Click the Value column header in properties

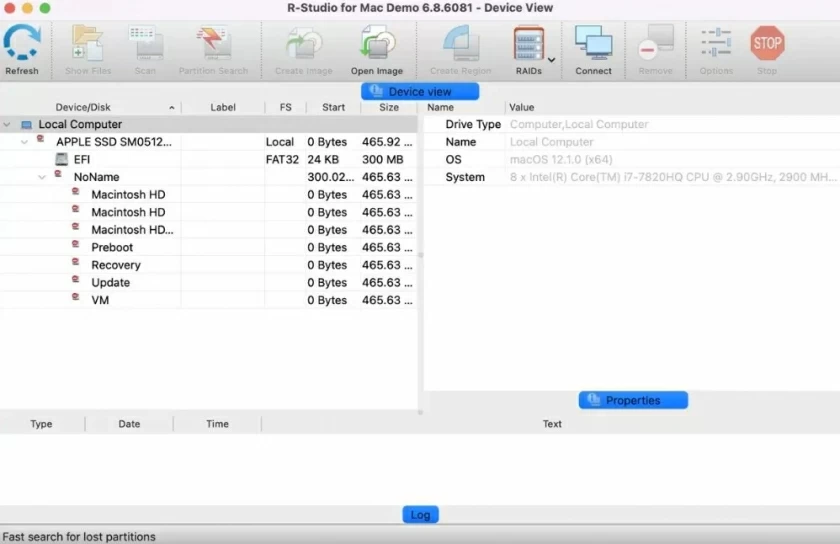pos(521,107)
